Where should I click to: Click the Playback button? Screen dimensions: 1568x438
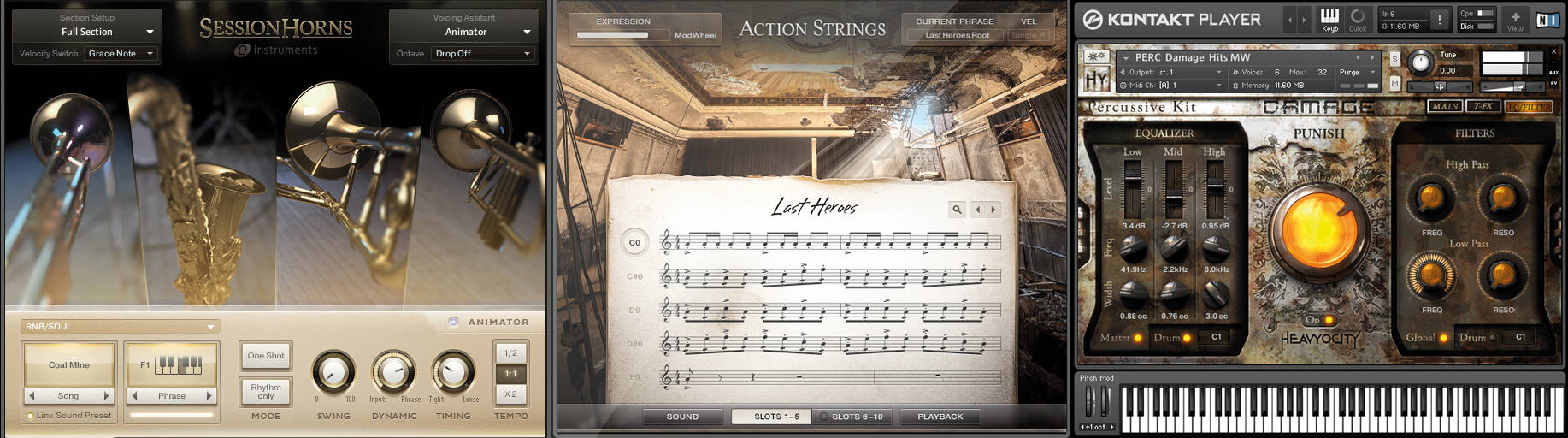pos(940,417)
